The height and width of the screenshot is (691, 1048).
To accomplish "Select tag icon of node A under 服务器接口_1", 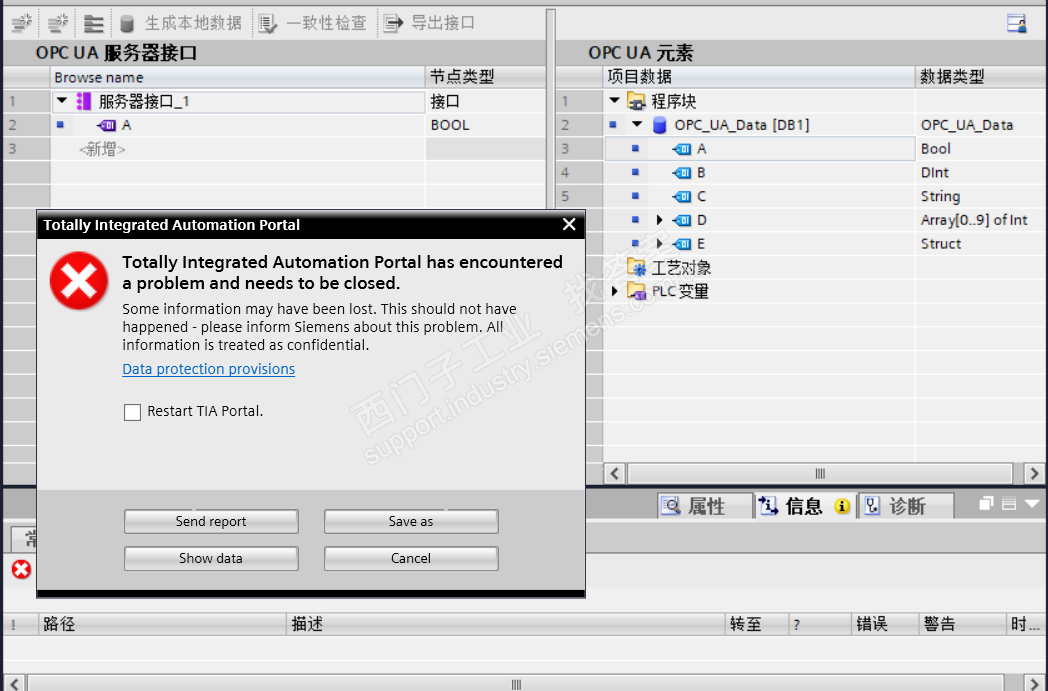I will (x=107, y=125).
